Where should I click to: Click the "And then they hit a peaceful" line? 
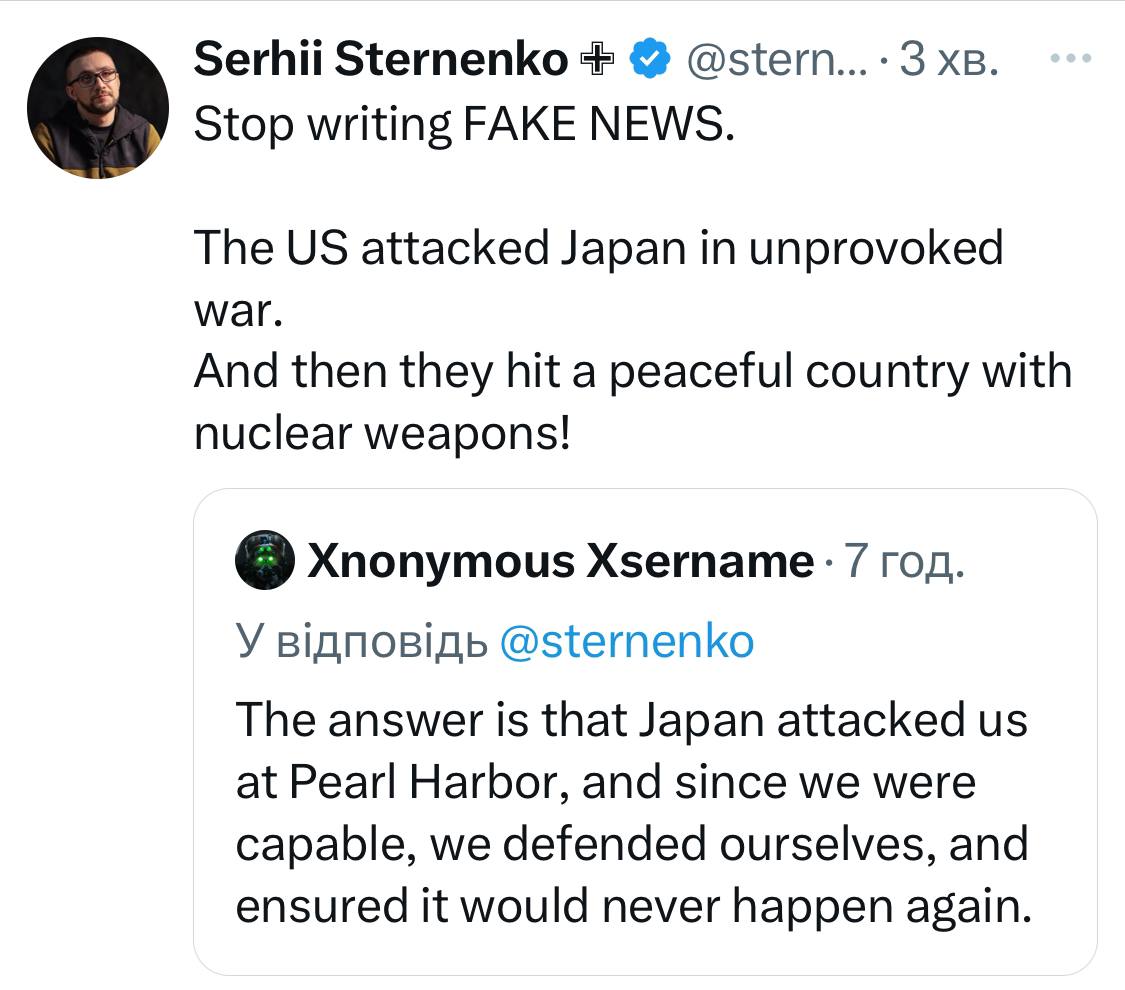[x=632, y=371]
